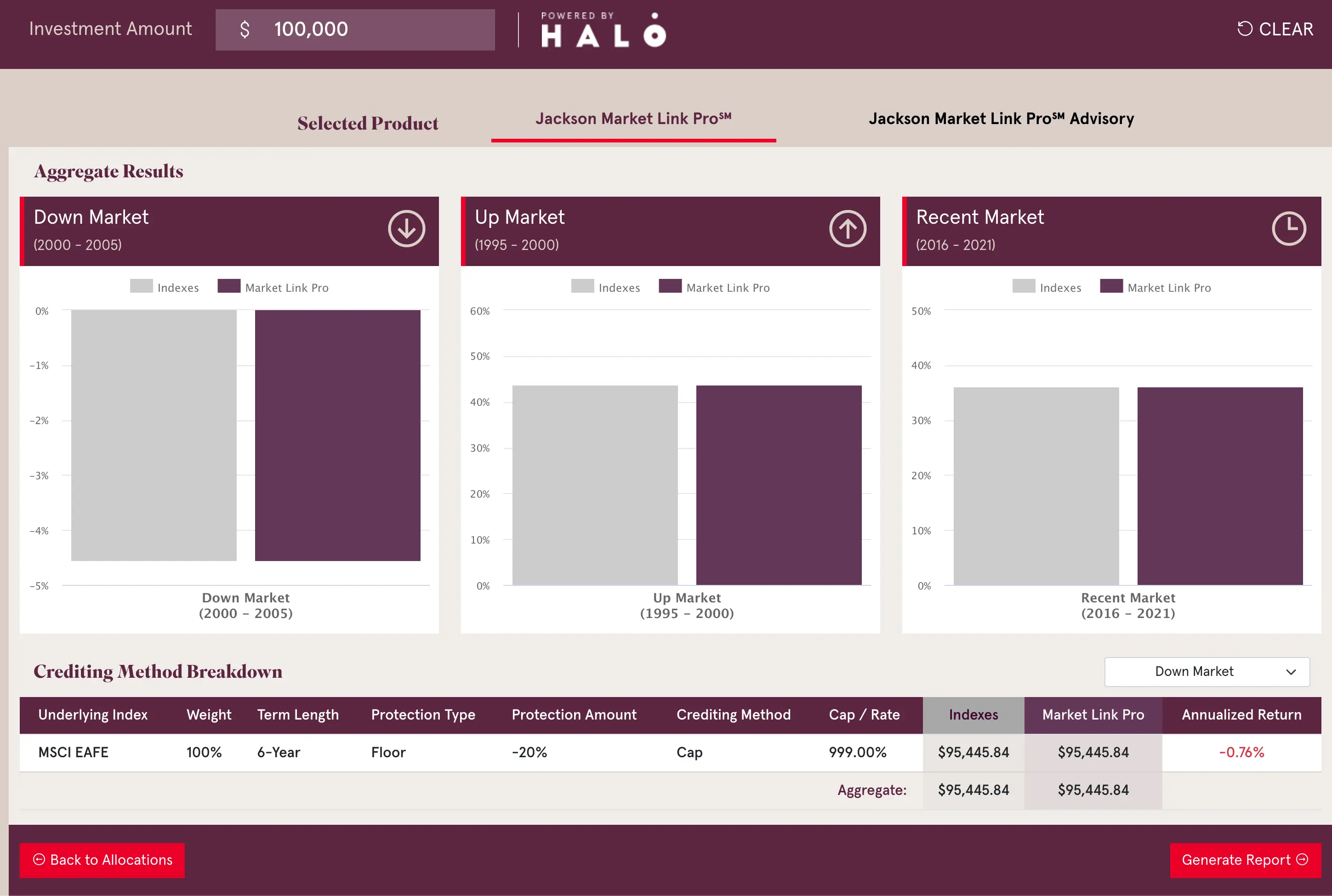Screen dimensions: 1332x896
Task: Click the Weight column header
Action: click(x=209, y=715)
